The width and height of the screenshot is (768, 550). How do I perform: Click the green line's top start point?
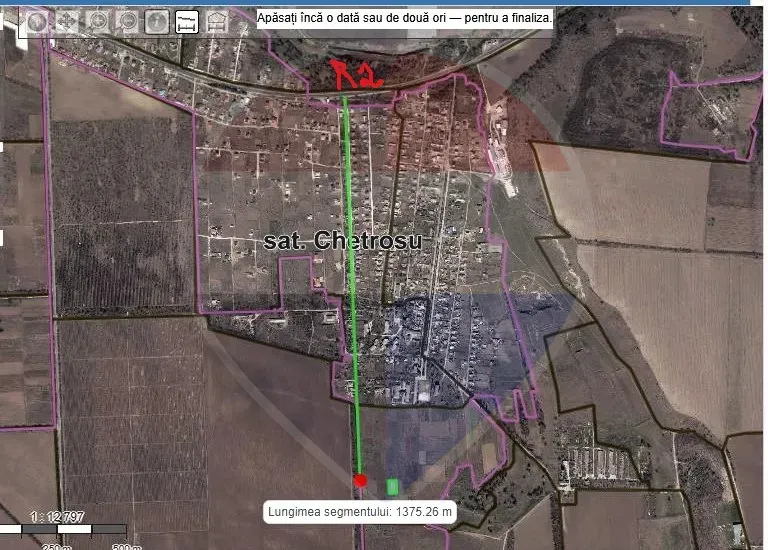point(345,94)
